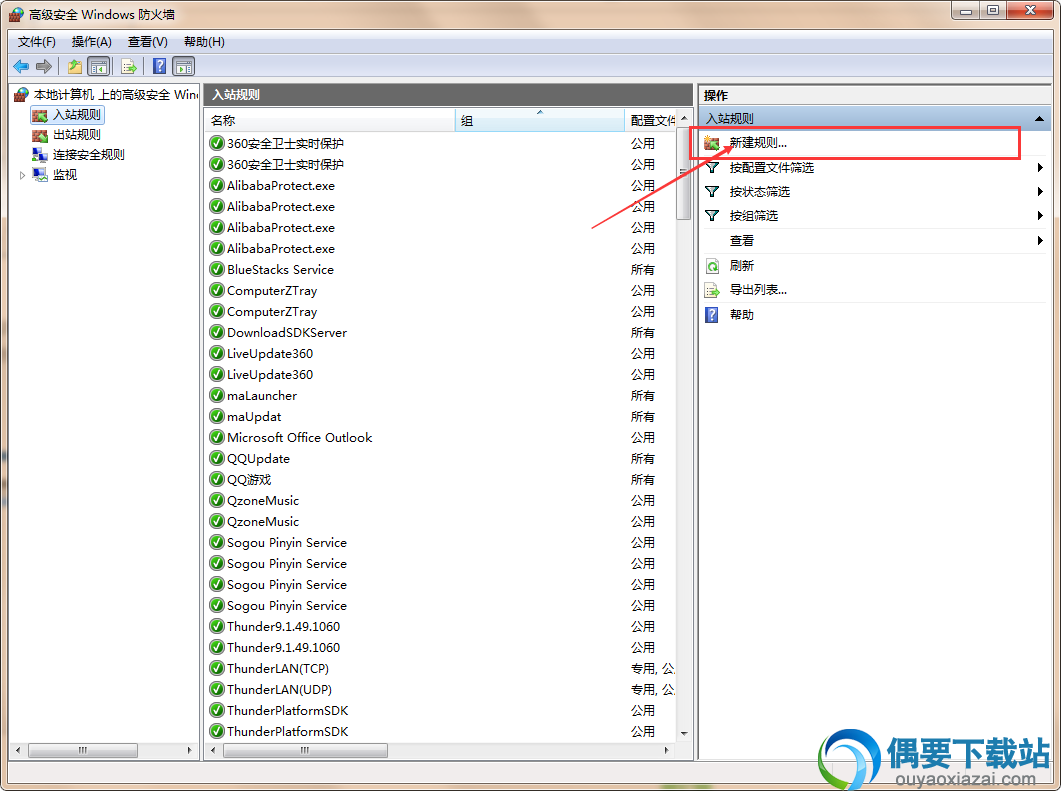Click tree pane horizontal scrollbar thumb
This screenshot has height=791, width=1061.
click(83, 750)
